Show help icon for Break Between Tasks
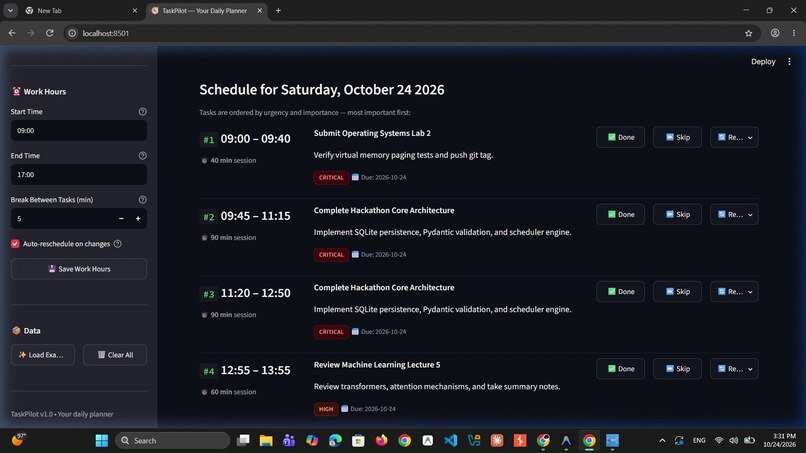Viewport: 806px width, 453px height. [x=142, y=200]
